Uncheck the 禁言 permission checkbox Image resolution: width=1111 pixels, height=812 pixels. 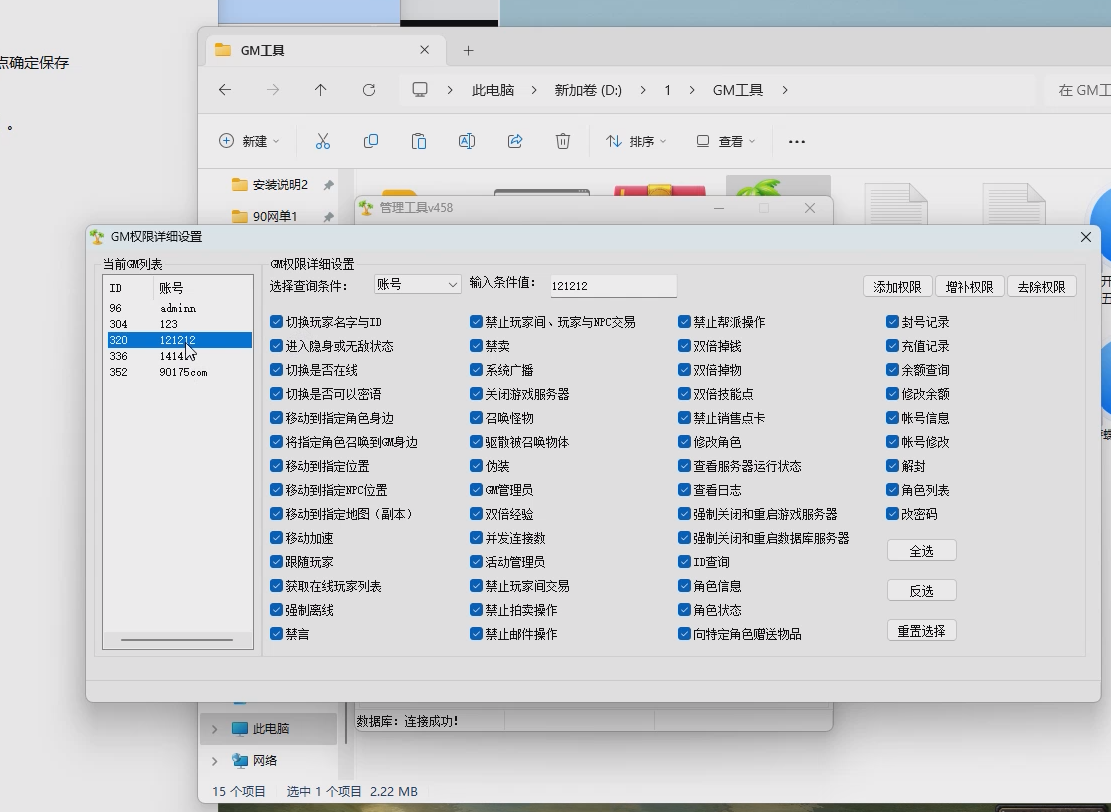(275, 633)
